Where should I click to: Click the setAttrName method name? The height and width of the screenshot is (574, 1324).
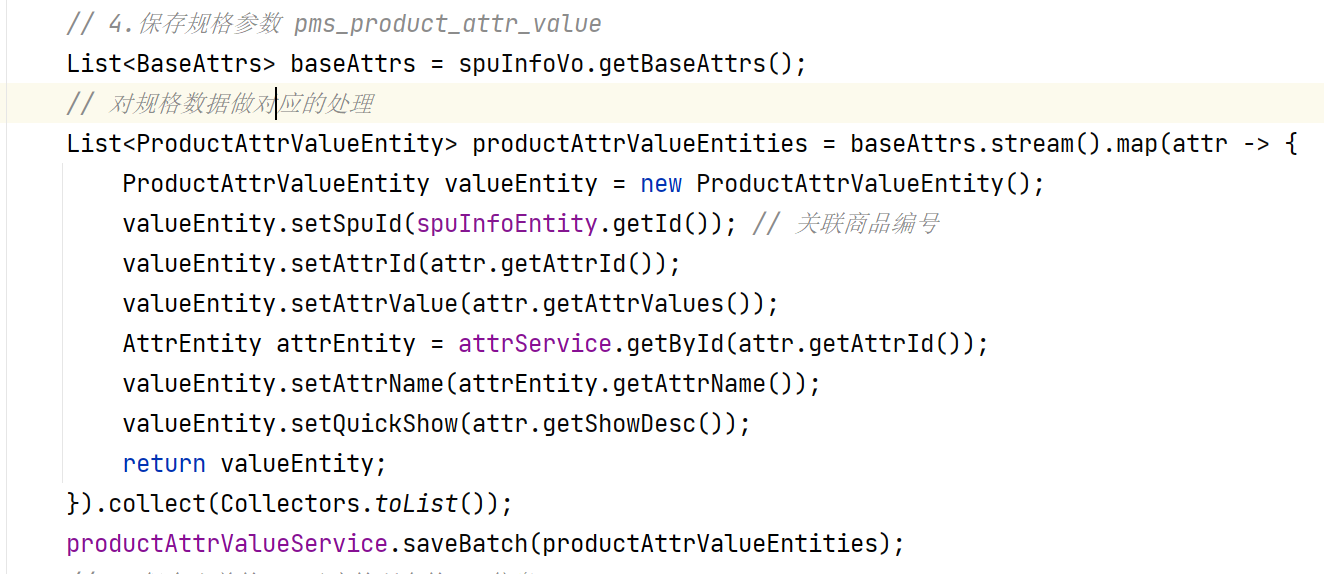coord(367,384)
